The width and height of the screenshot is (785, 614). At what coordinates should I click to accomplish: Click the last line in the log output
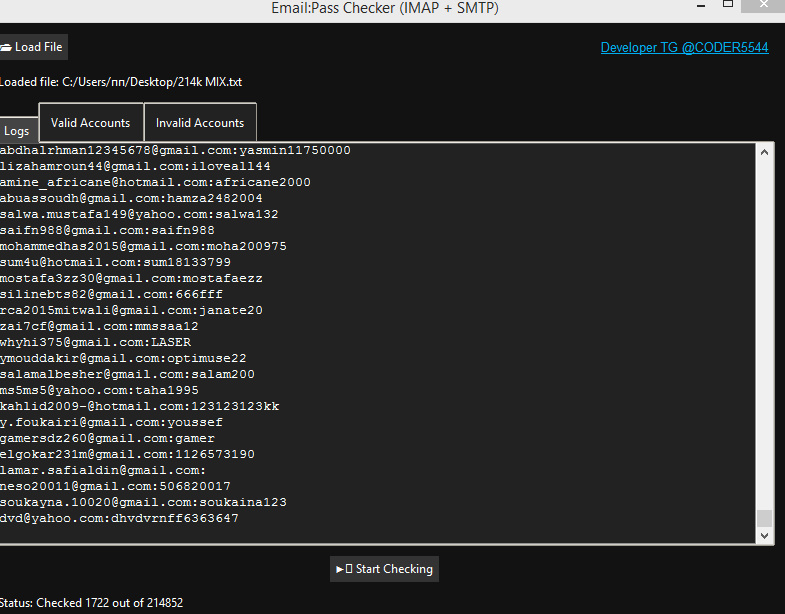coord(120,518)
